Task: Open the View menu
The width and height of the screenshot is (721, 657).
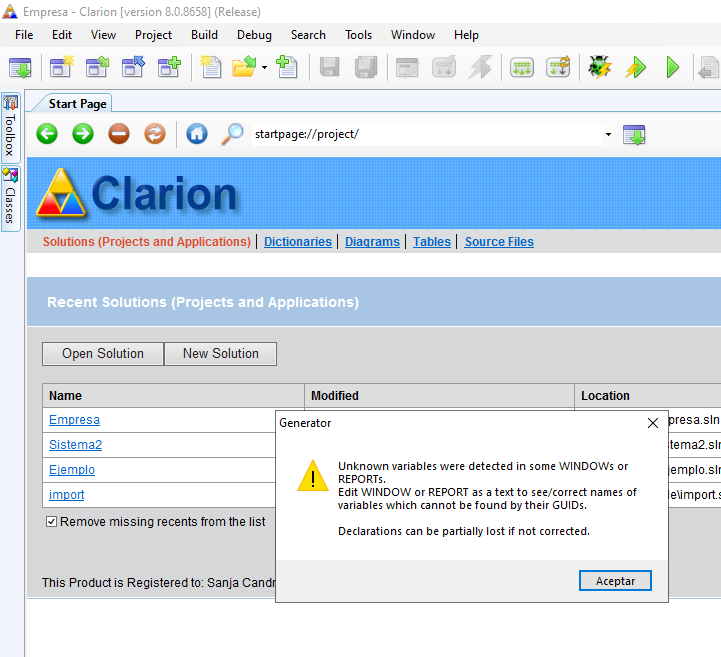Action: click(x=103, y=35)
